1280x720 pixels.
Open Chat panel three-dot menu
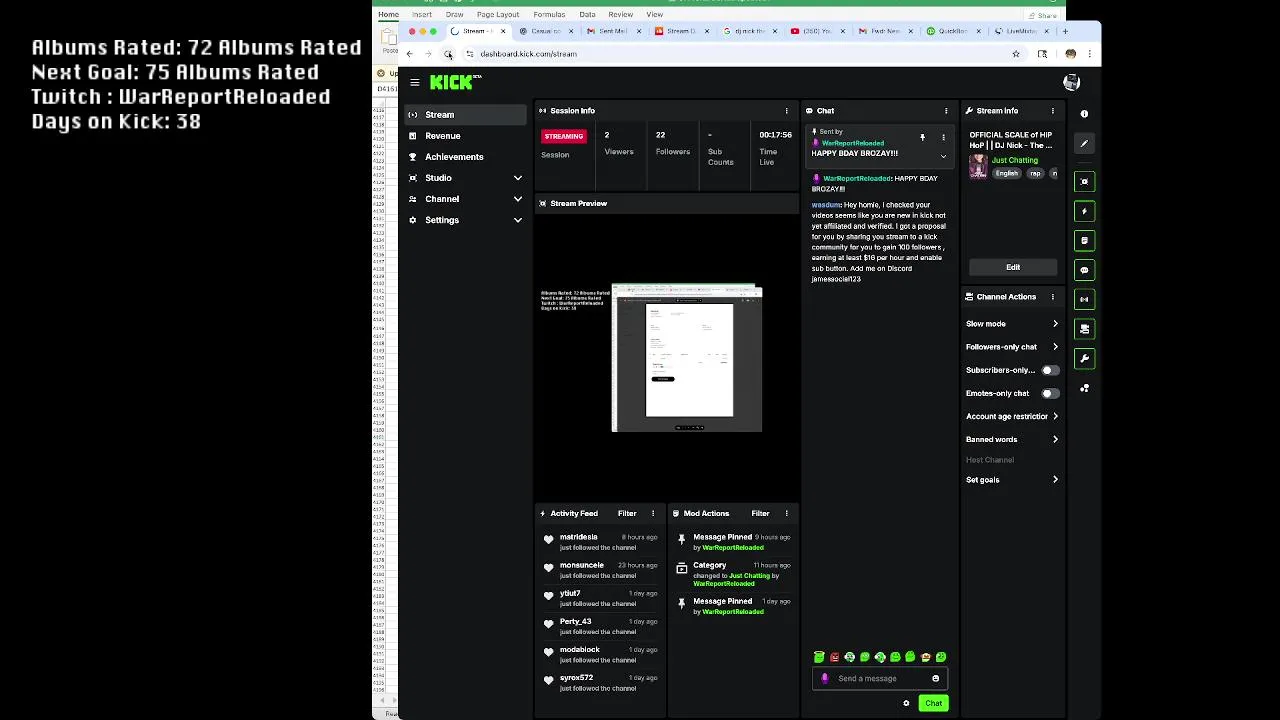tap(946, 111)
